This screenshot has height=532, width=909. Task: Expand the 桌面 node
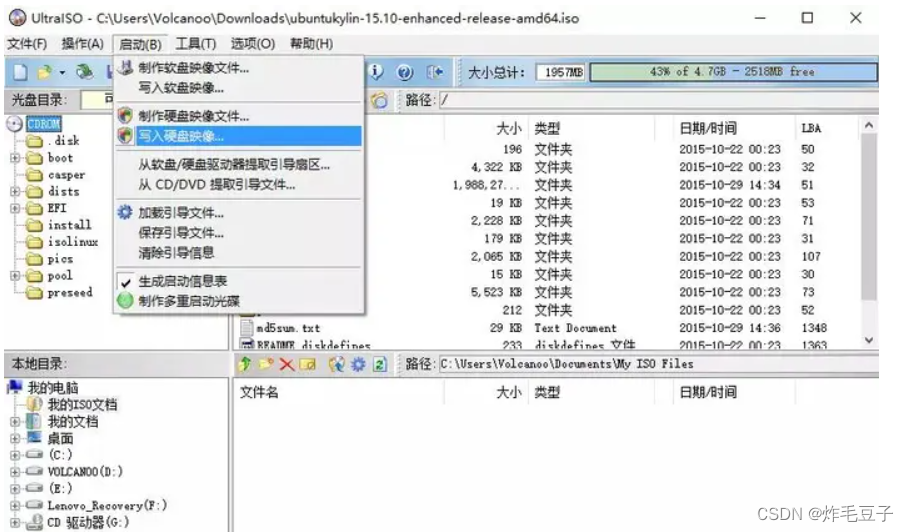(15, 438)
